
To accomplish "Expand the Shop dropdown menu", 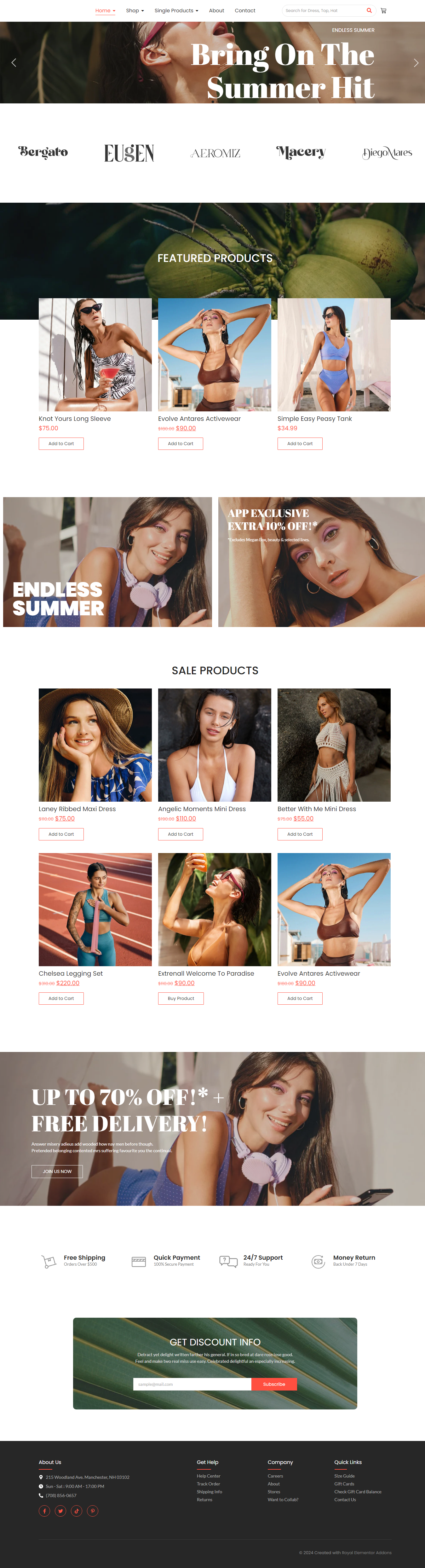I will tap(135, 10).
